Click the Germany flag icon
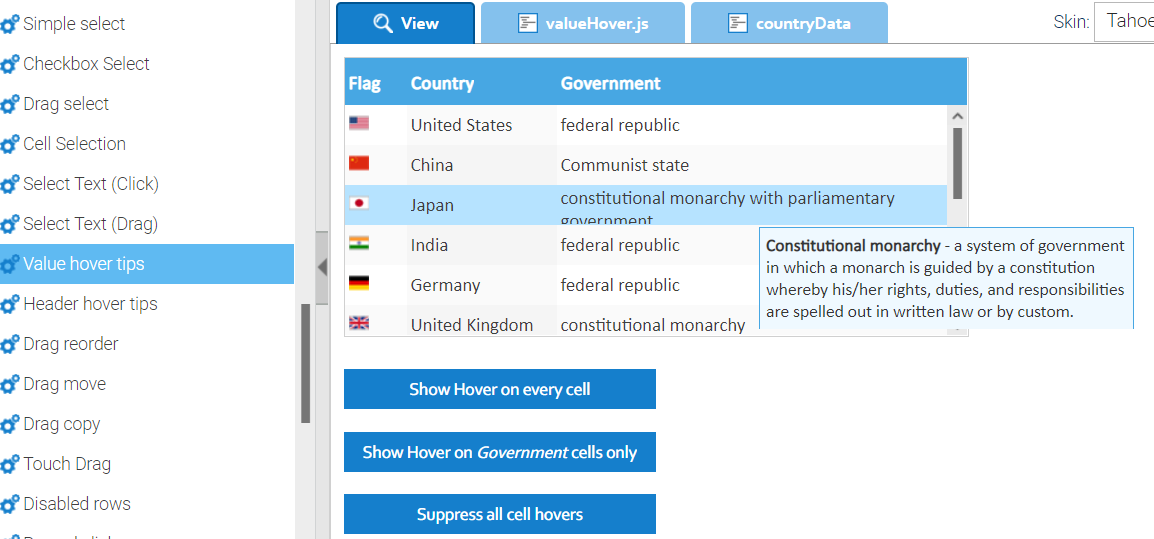Image resolution: width=1154 pixels, height=539 pixels. pyautogui.click(x=358, y=283)
